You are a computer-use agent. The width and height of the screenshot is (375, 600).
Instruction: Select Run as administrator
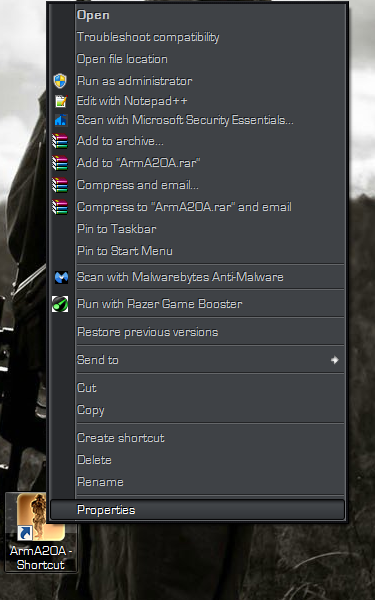coord(197,81)
